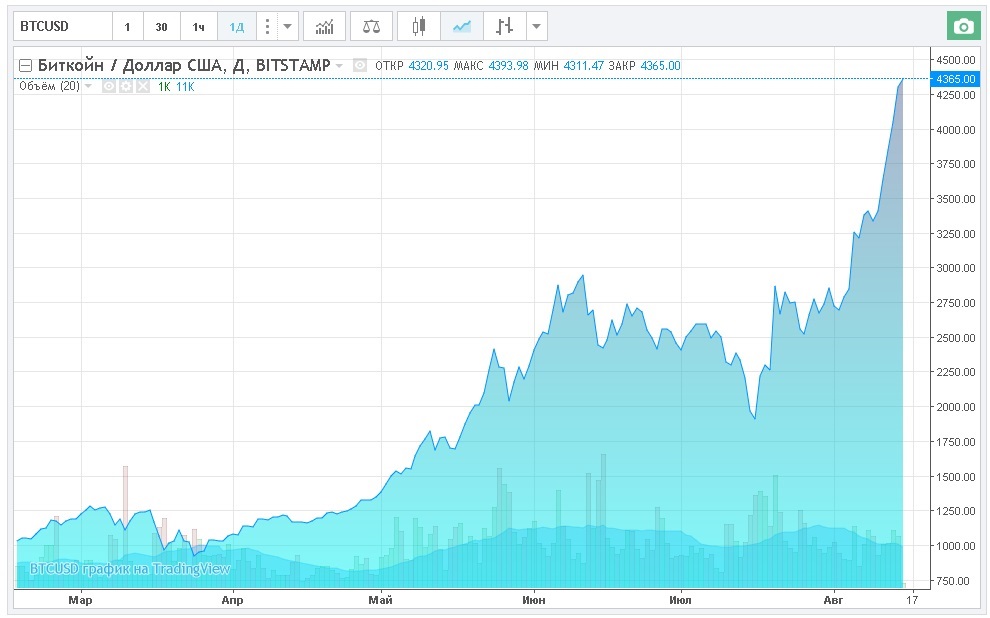Click the 4250.00 price axis label
The image size is (990, 618).
(x=956, y=95)
